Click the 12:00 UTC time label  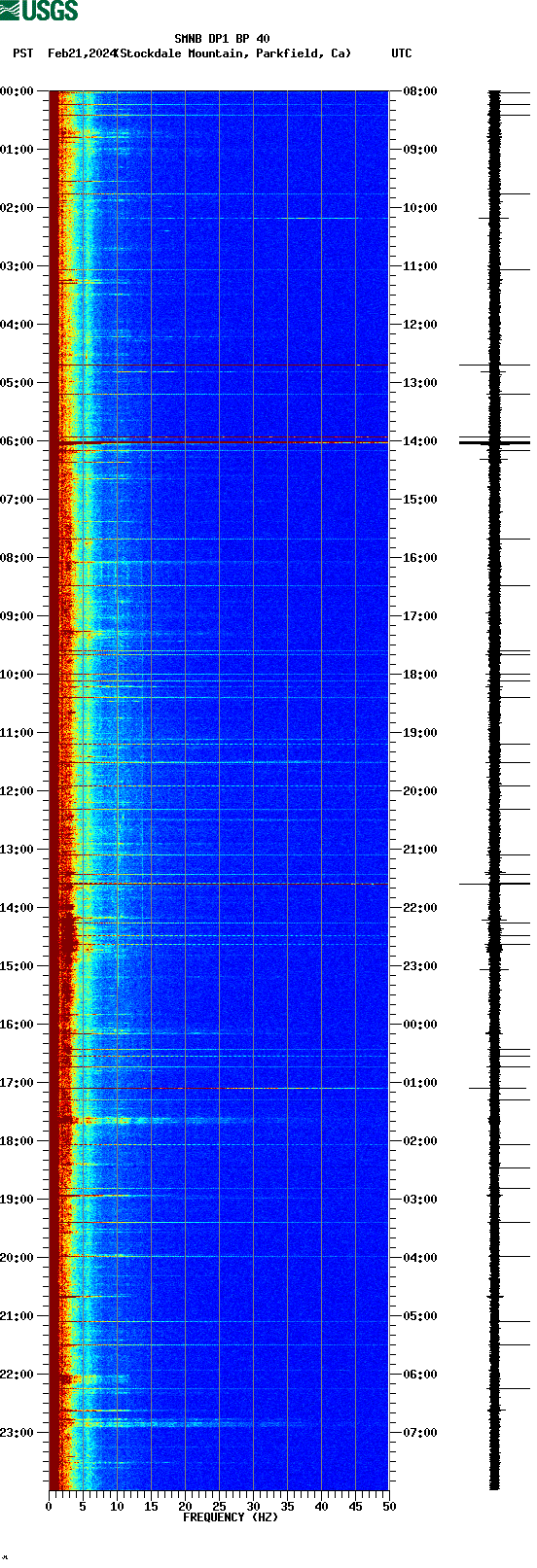420,325
